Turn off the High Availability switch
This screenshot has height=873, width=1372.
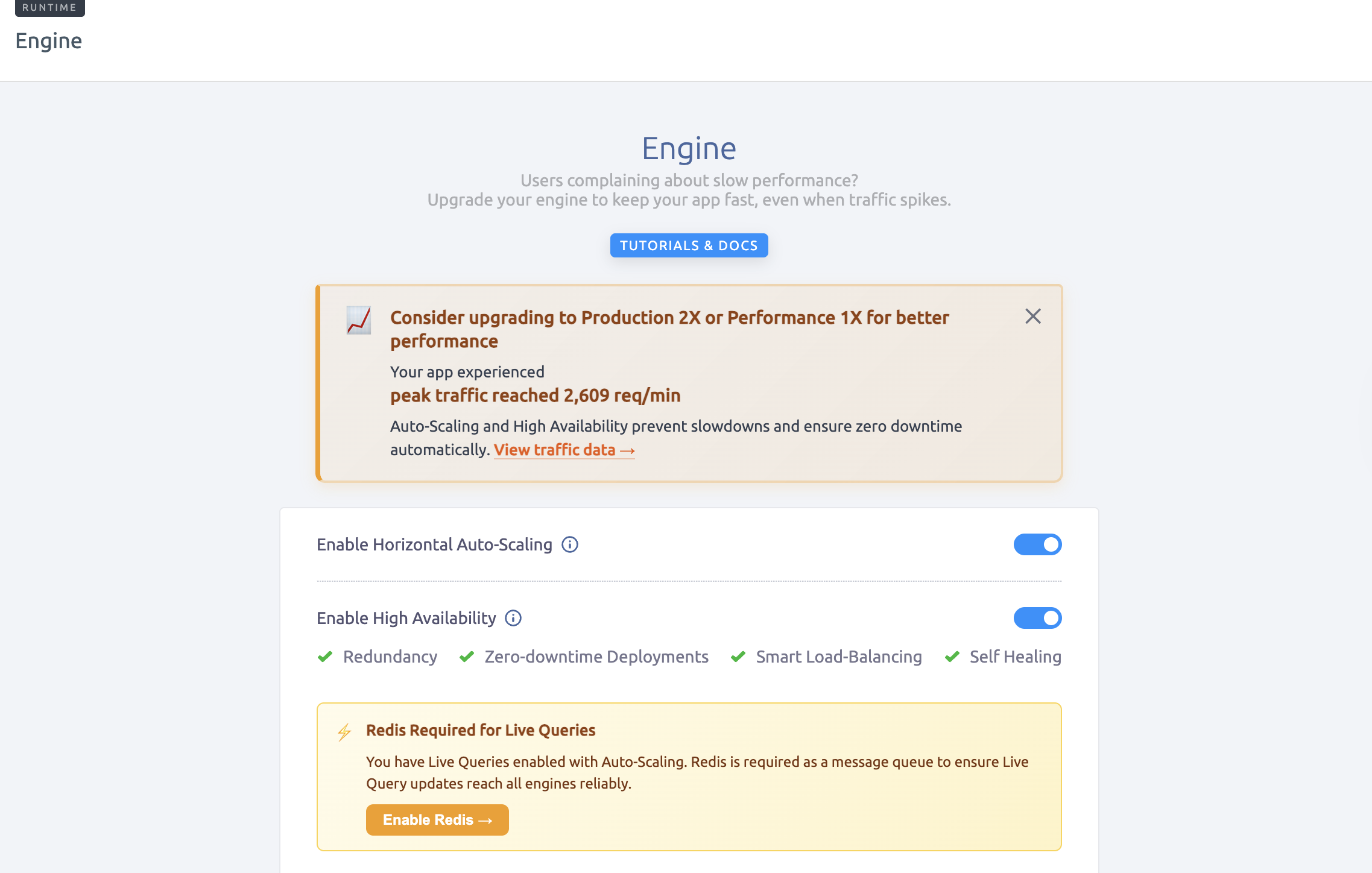1037,619
